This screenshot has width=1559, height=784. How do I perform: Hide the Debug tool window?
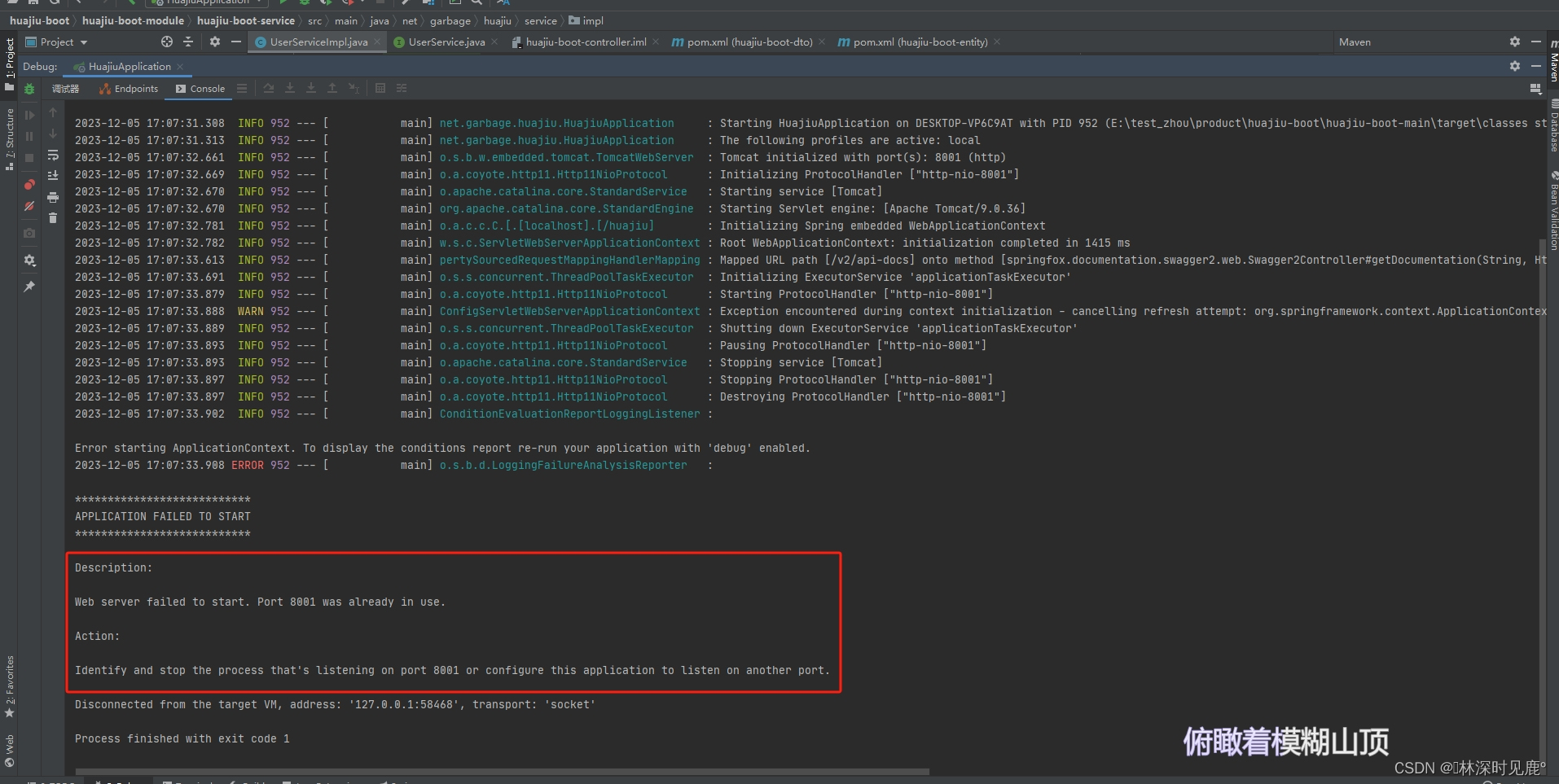click(x=1536, y=66)
